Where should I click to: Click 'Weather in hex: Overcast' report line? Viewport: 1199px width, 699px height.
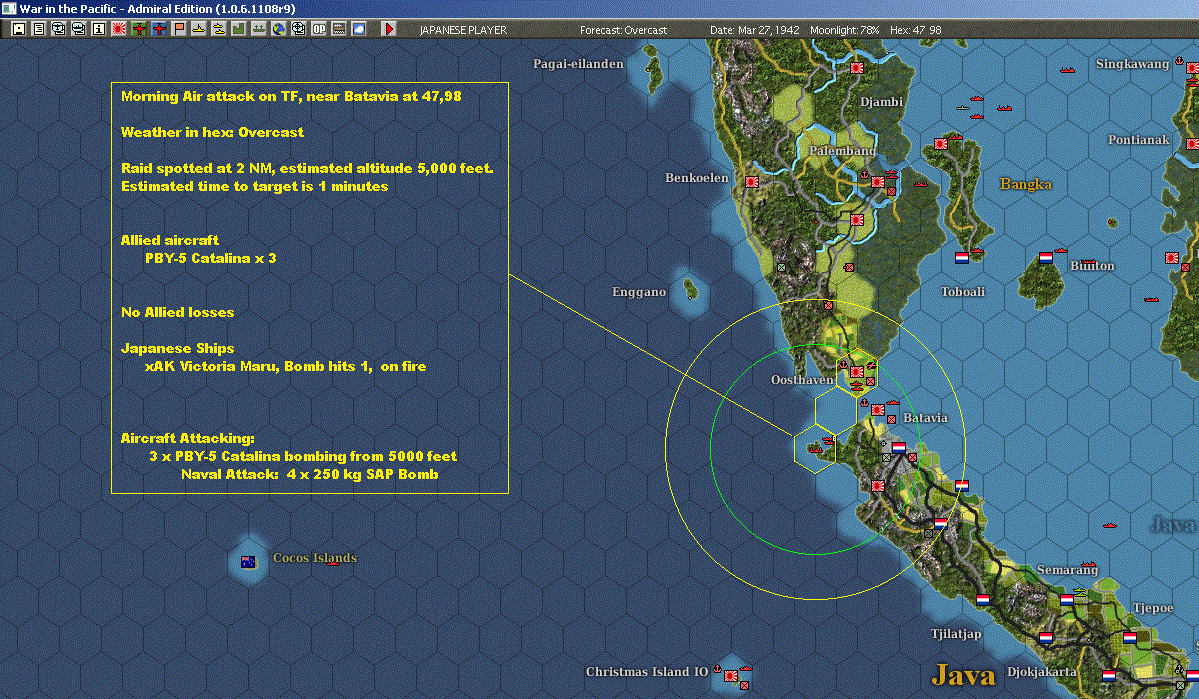(212, 132)
